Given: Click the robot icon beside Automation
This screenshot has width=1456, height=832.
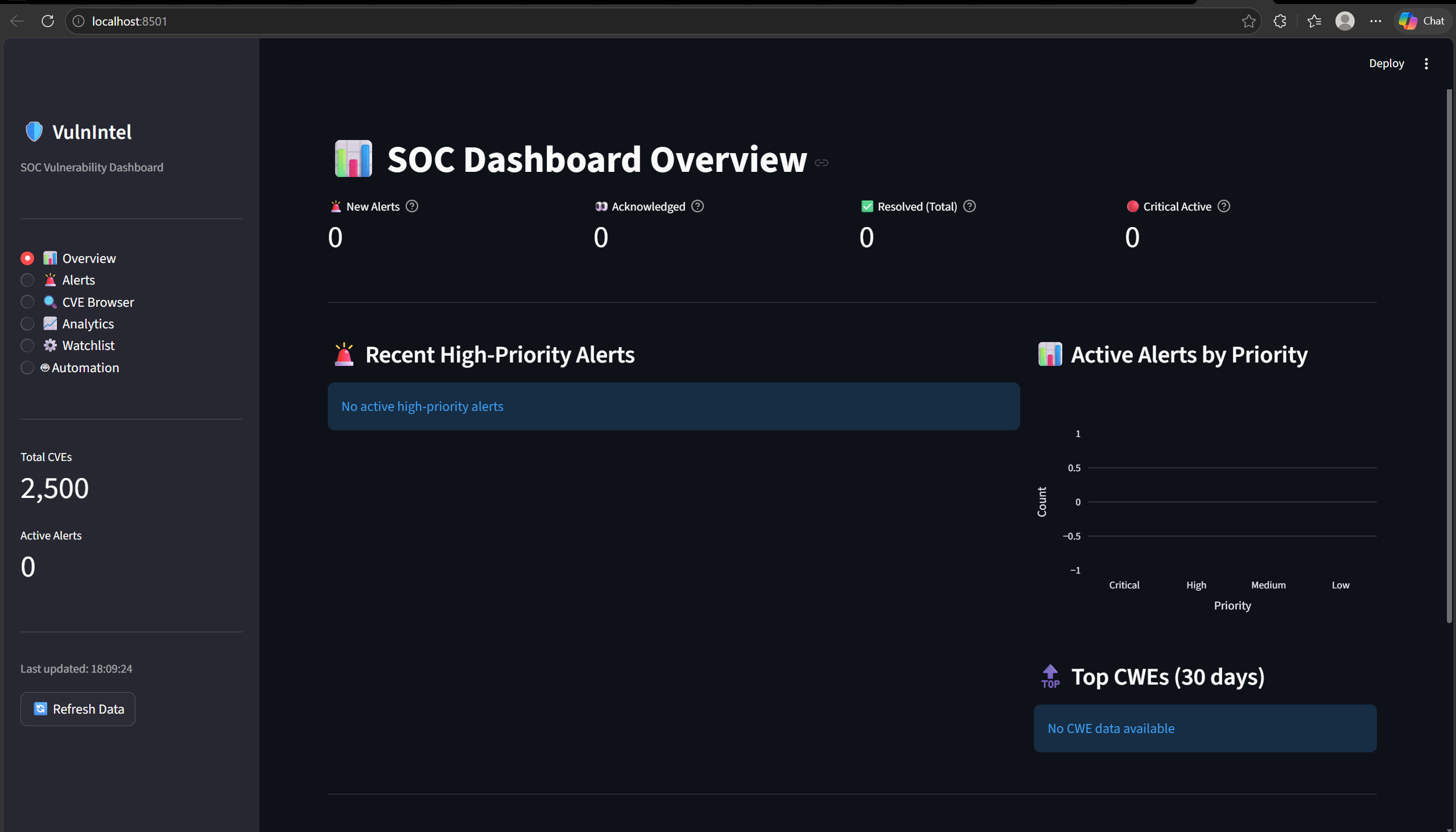Looking at the screenshot, I should 45,368.
